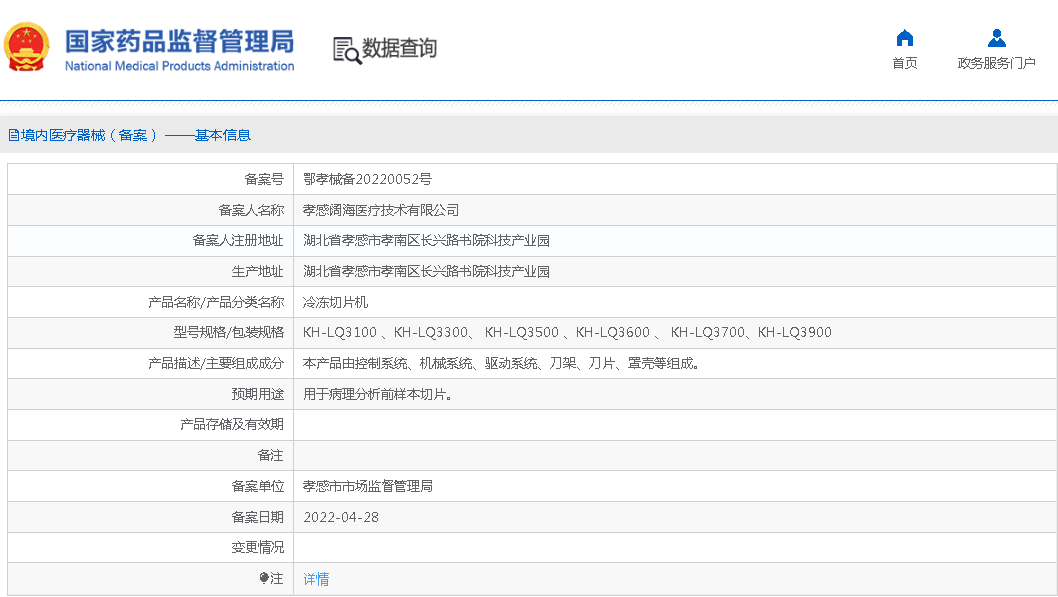
Task: Go to 首页 text link
Action: click(x=904, y=63)
